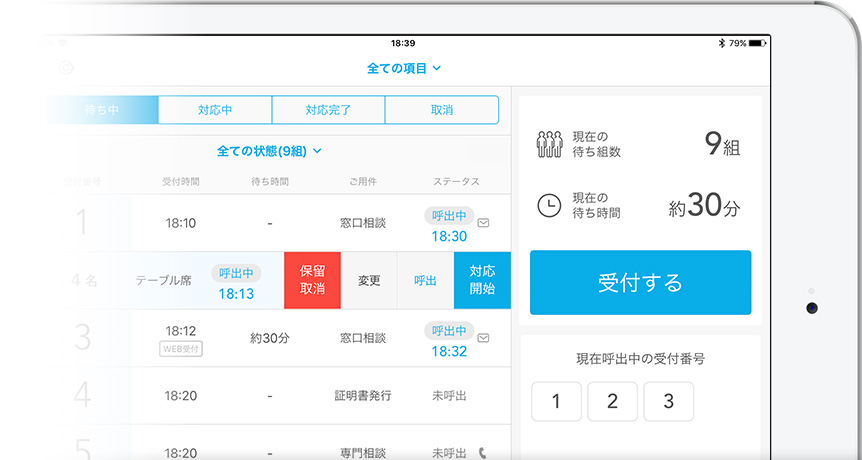
Task: Click the ご用件 column header
Action: point(363,182)
